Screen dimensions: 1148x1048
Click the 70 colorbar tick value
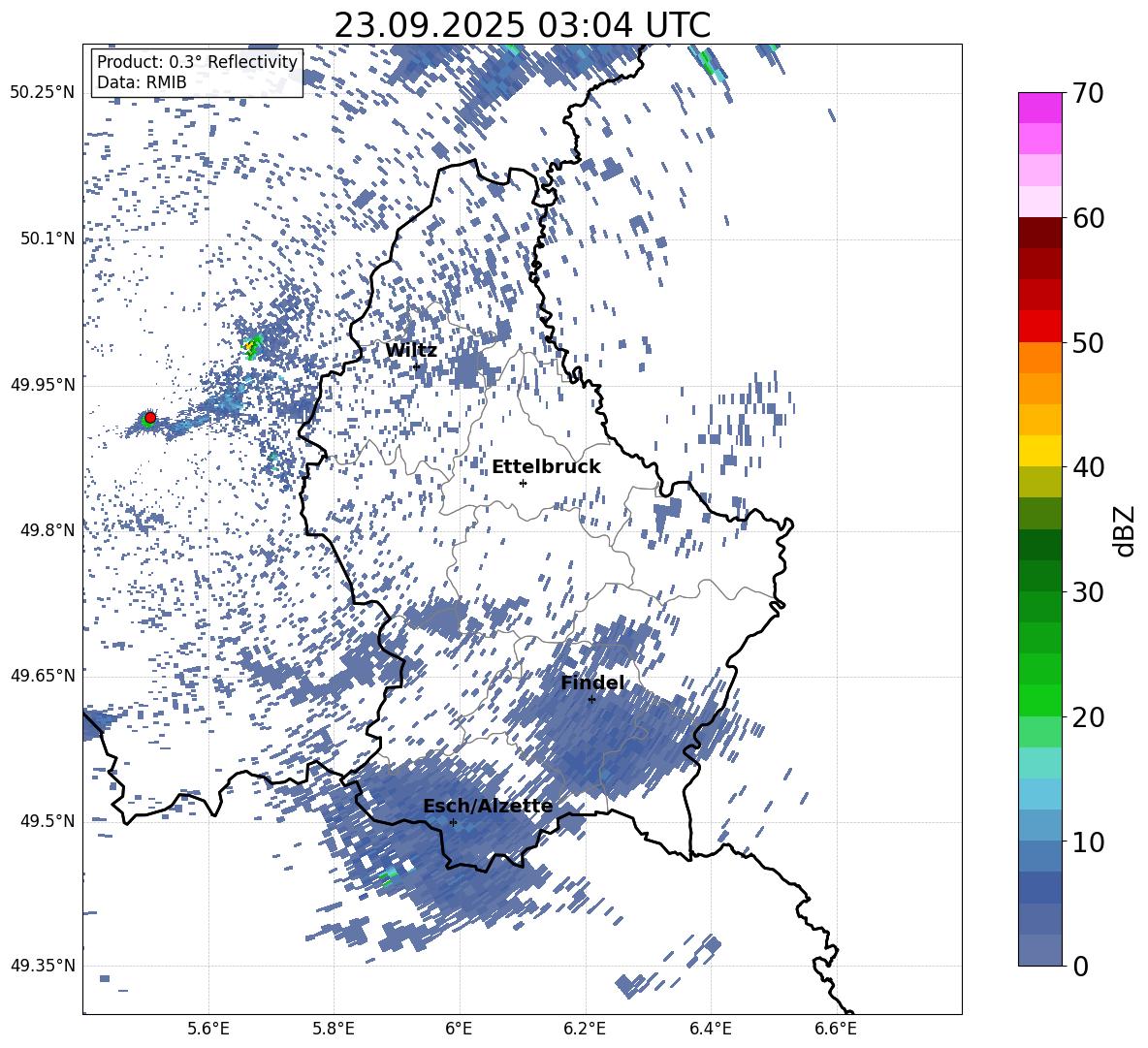1088,93
